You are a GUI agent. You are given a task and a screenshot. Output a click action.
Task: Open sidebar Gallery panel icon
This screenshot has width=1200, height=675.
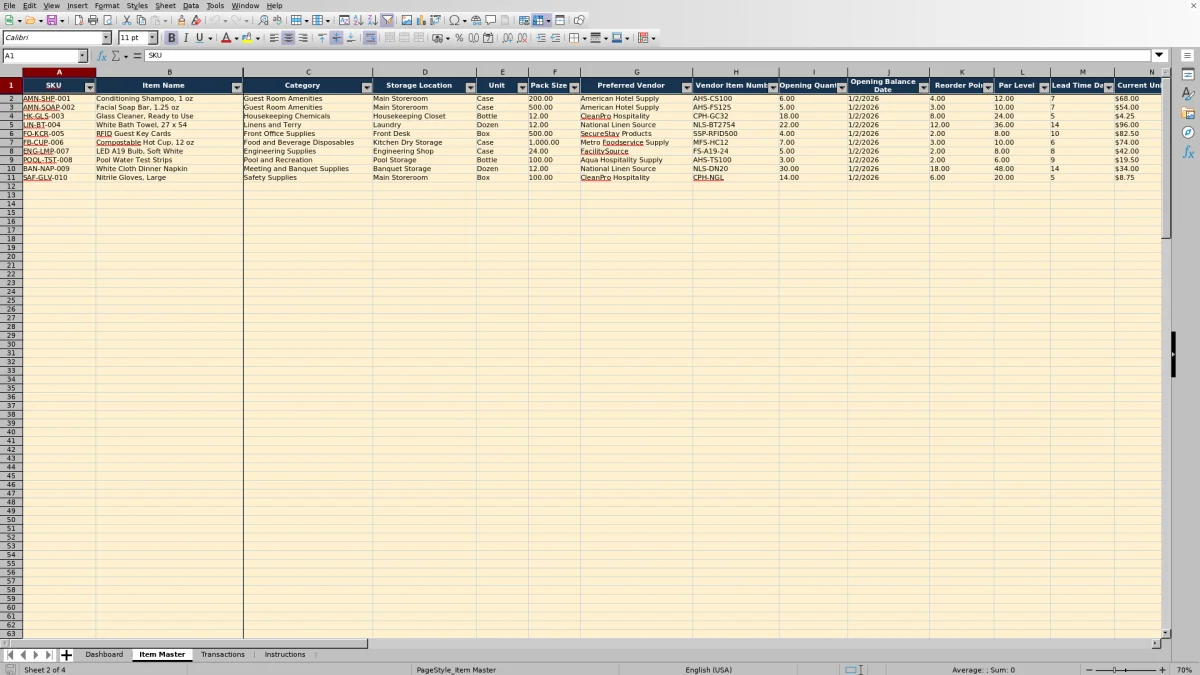click(1188, 113)
